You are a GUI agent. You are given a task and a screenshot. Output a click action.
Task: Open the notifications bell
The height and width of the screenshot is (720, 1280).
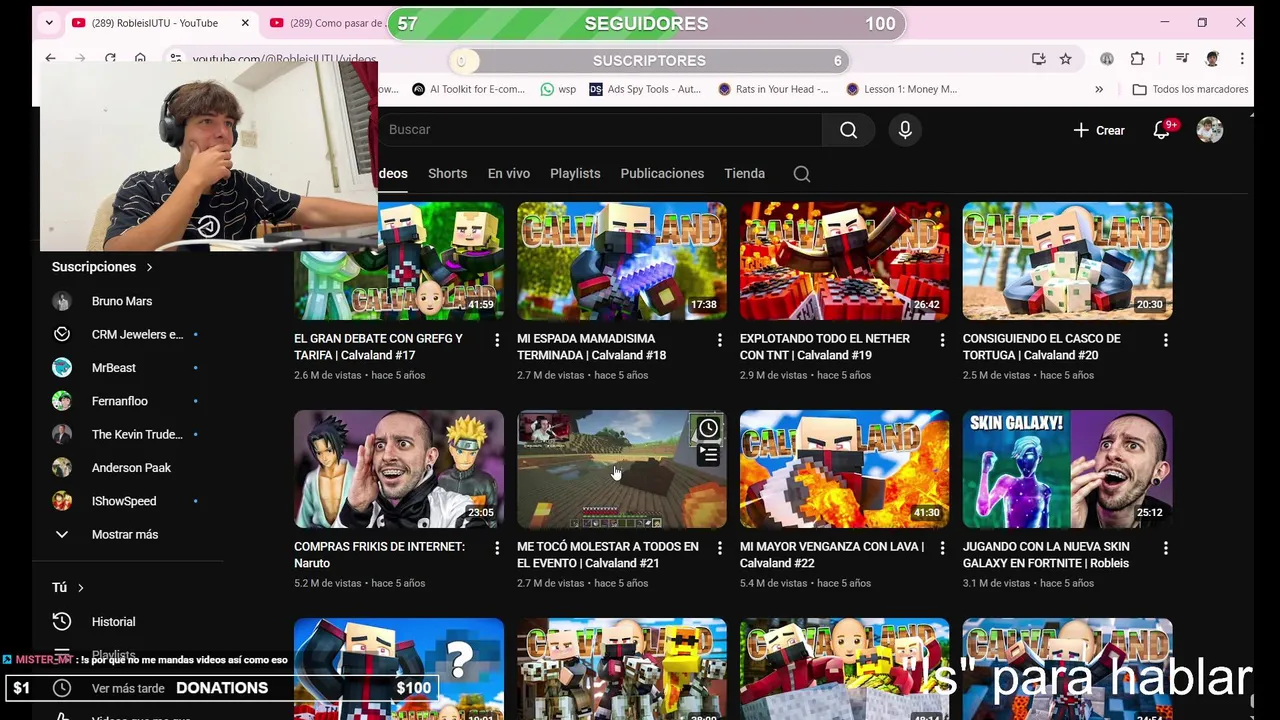coord(1162,130)
